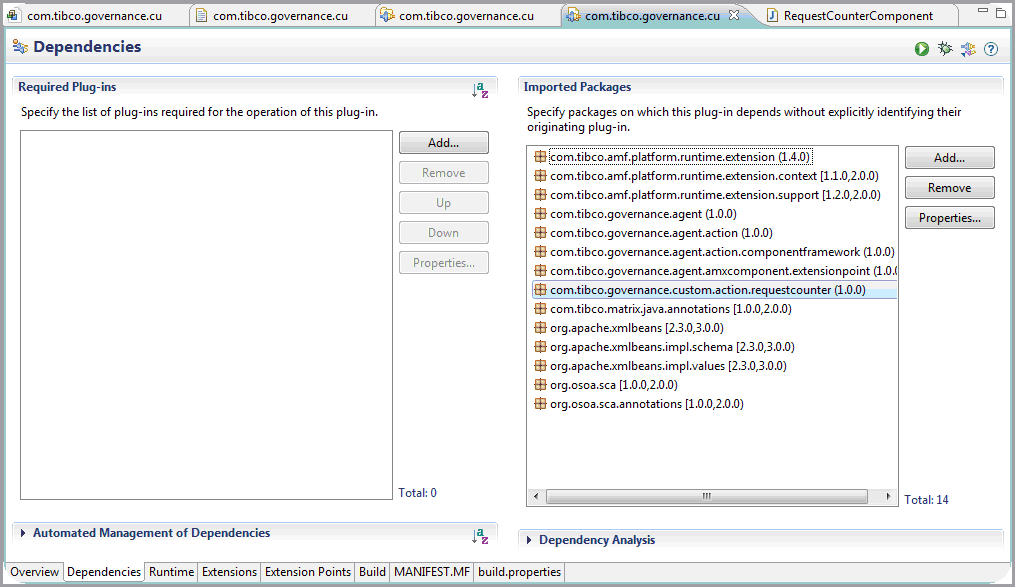Screen dimensions: 1015x587
Task: Select org.osoa.sca.annotations package
Action: (x=646, y=404)
